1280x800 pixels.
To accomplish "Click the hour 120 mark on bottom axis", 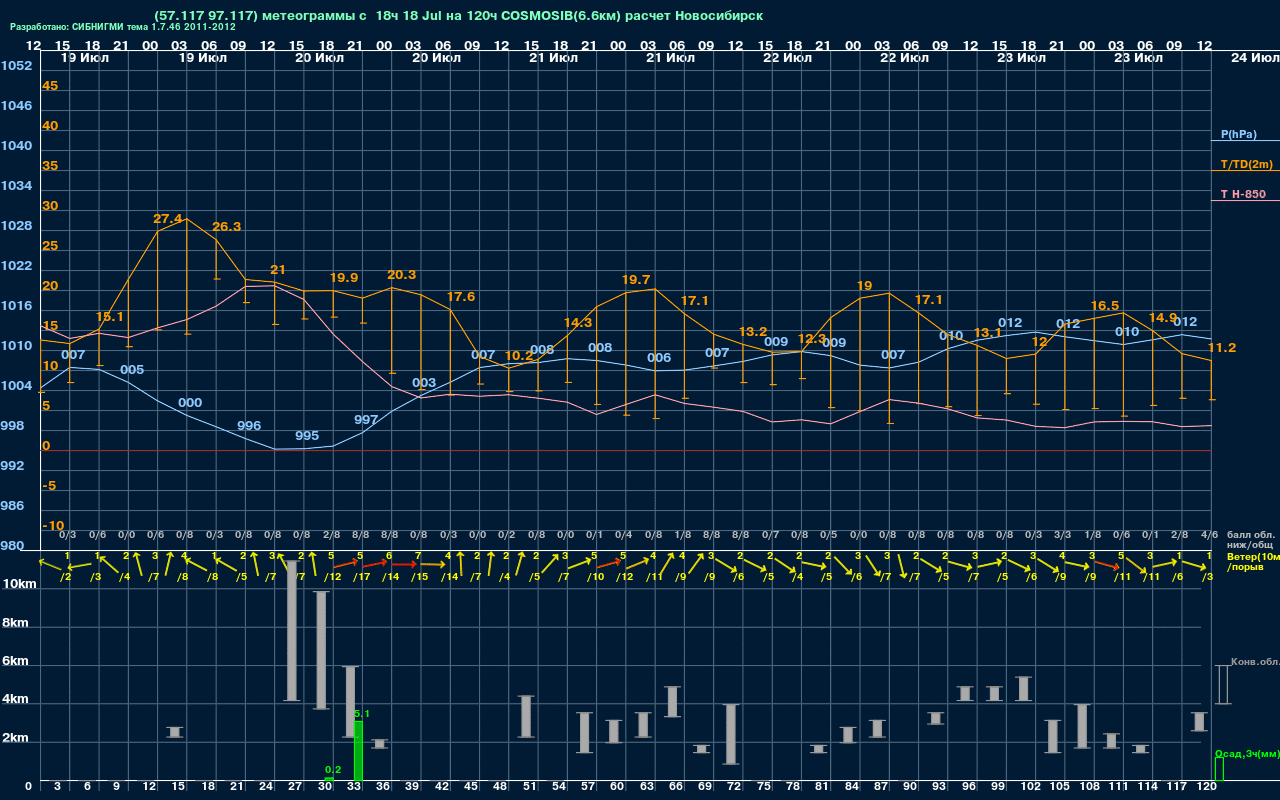I will point(1207,788).
